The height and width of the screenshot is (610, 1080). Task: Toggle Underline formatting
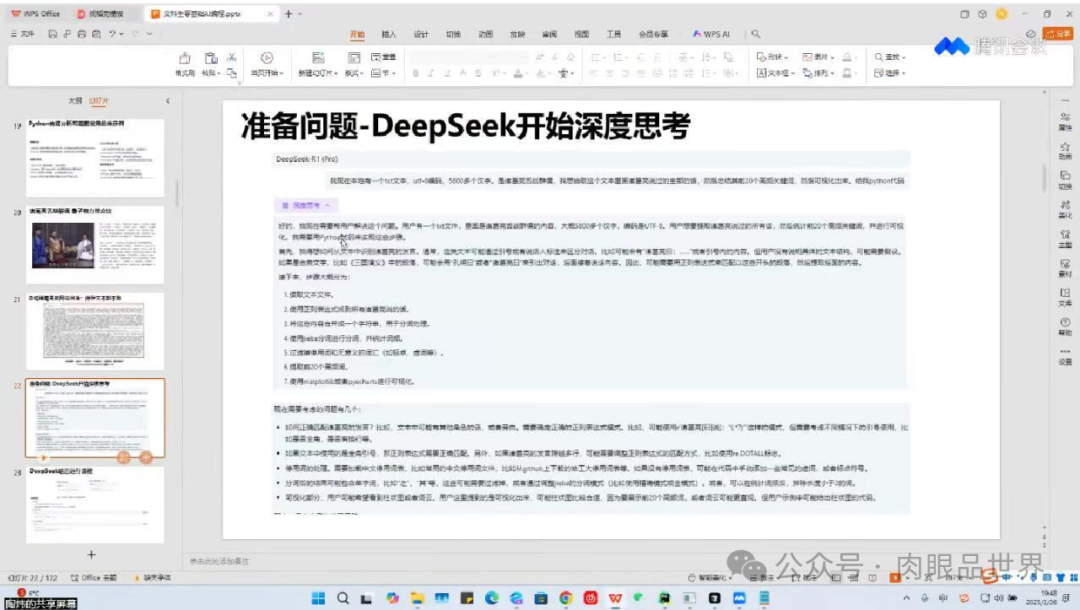click(447, 73)
